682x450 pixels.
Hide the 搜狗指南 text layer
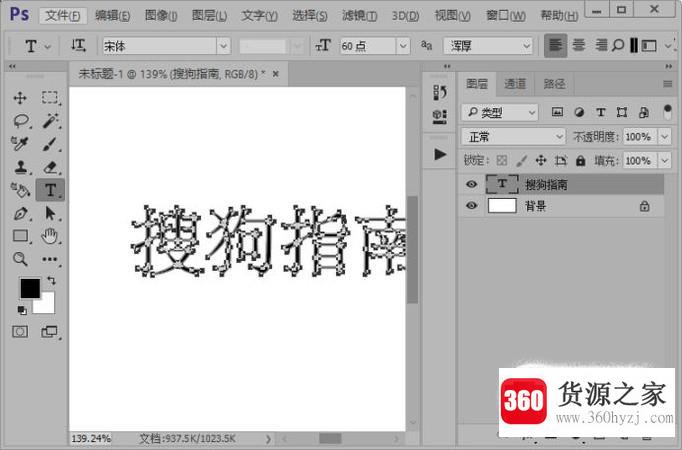471,184
